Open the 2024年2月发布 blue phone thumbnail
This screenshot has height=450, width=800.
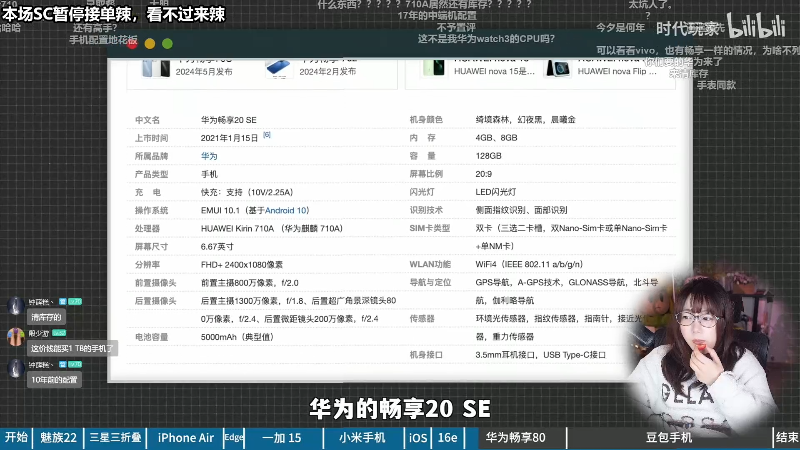click(279, 68)
